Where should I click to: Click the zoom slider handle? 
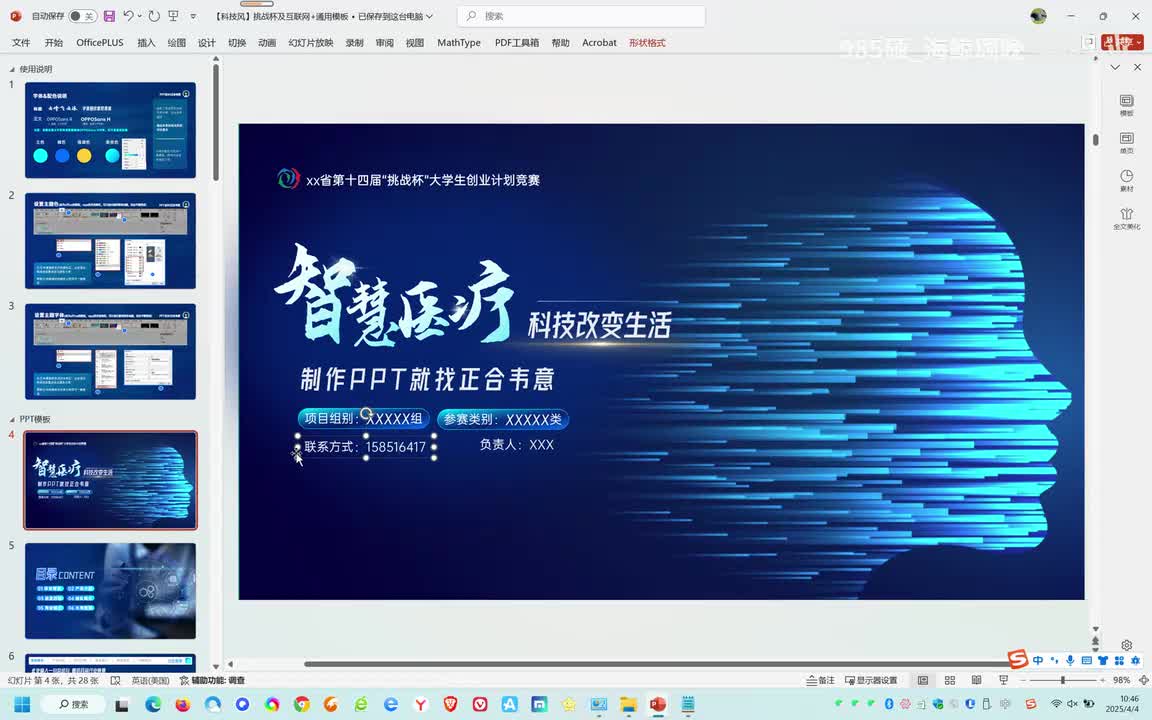1062,680
